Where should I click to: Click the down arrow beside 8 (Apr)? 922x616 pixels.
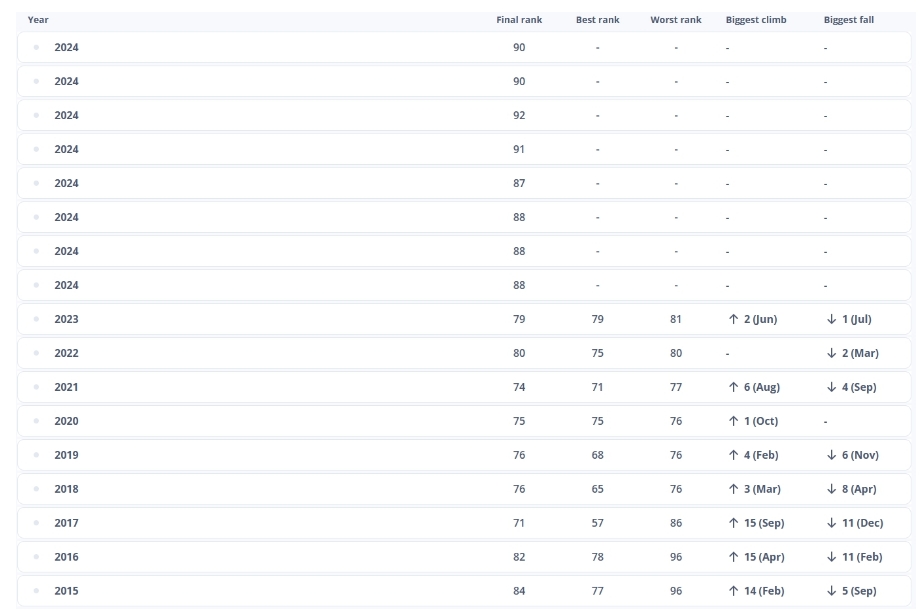(x=831, y=489)
